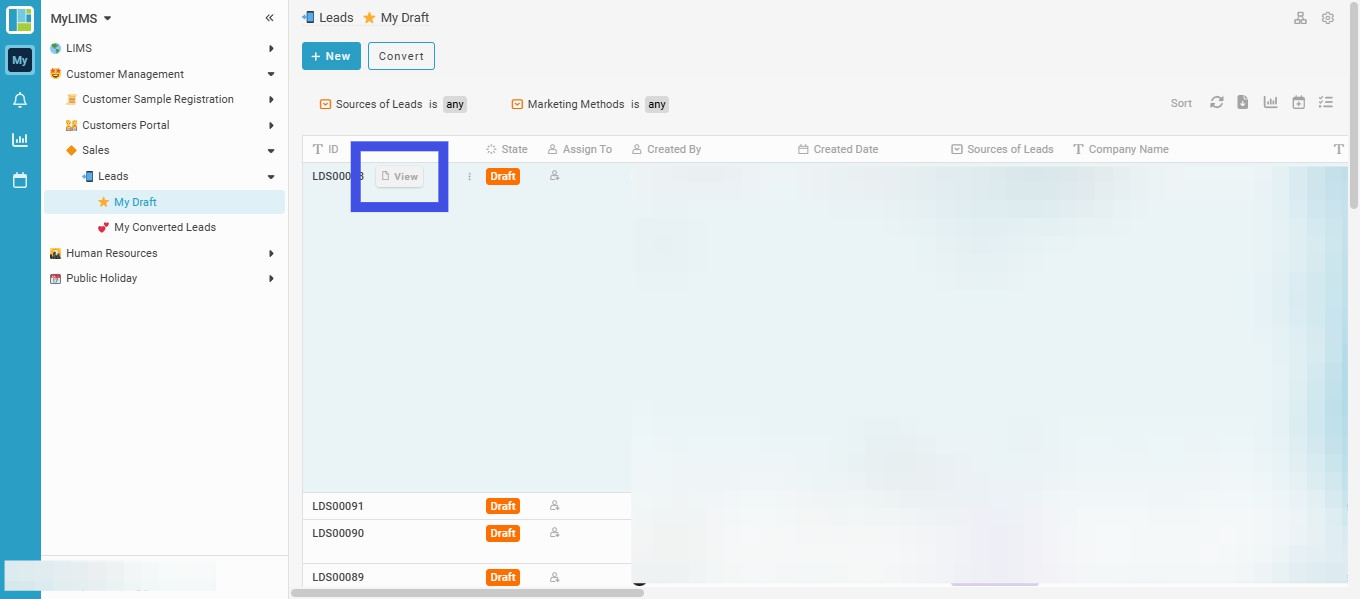Open the bar chart view icon in toolbar
Viewport: 1360px width, 599px height.
(1271, 102)
